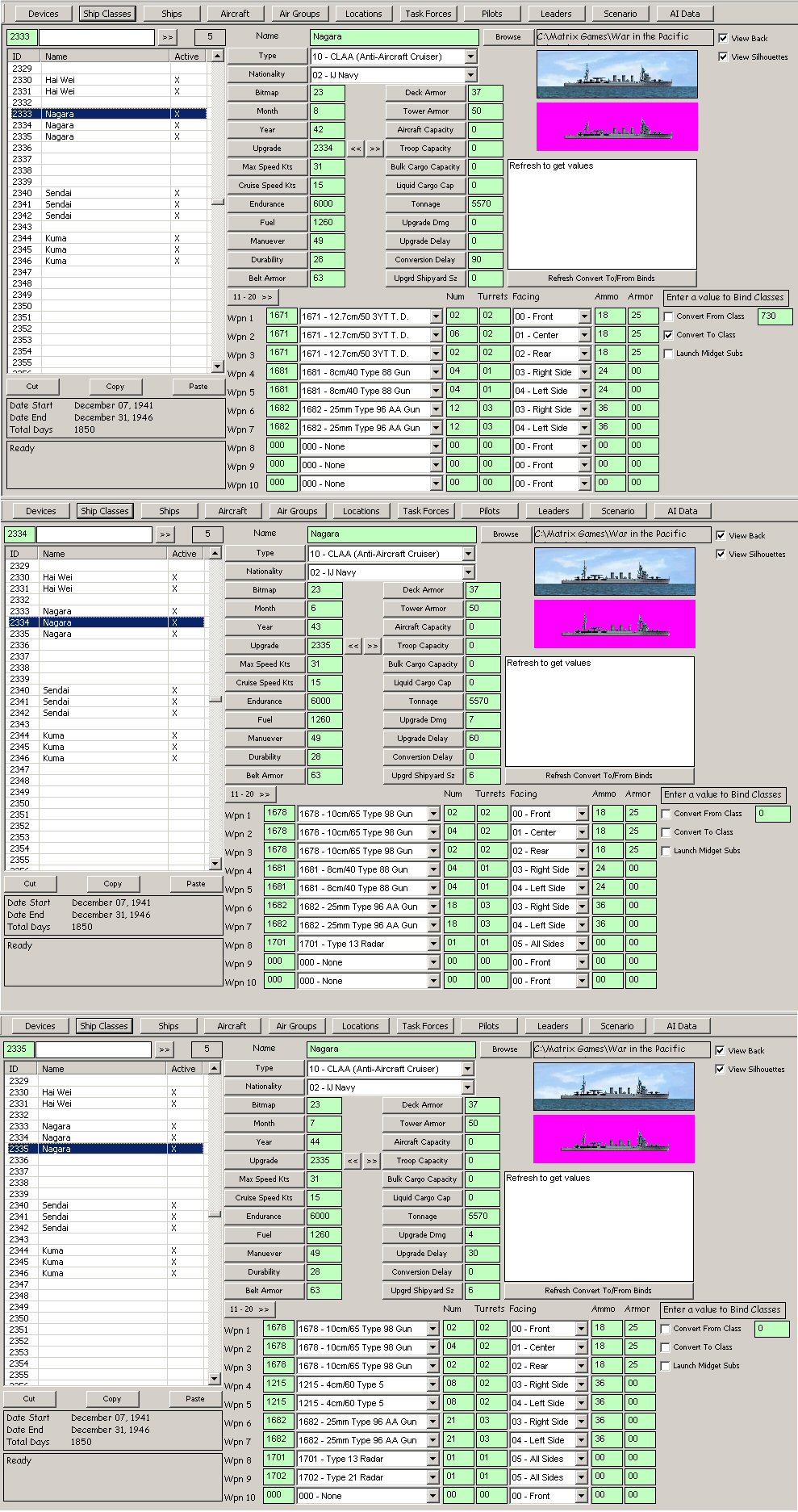
Task: Toggle View Silhouettes checkbox in panel 2333
Action: tap(723, 57)
